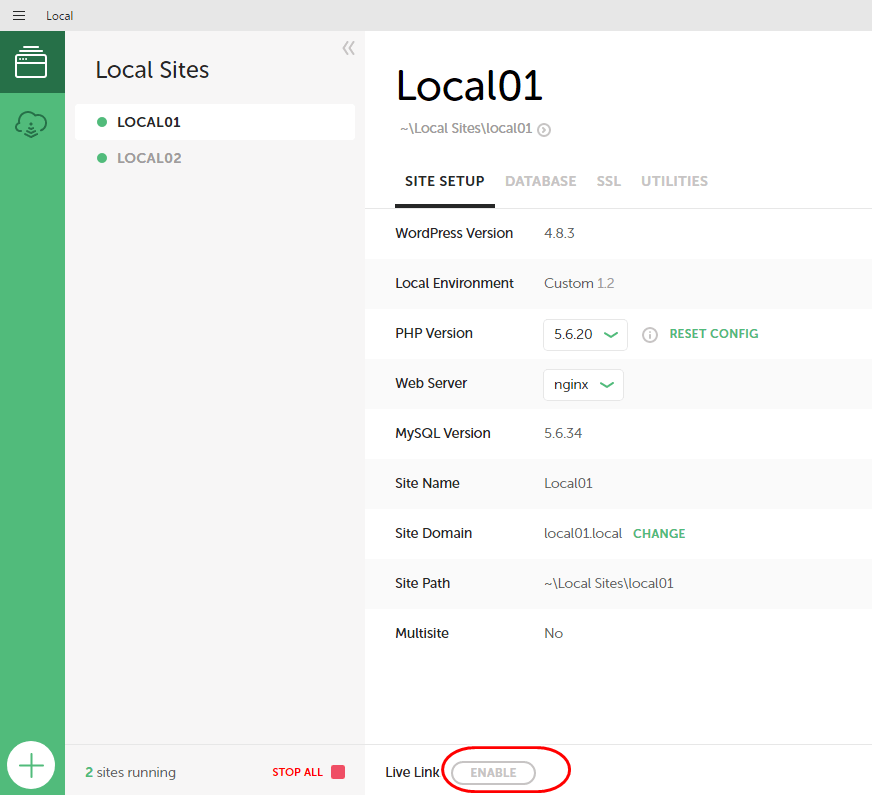Image resolution: width=872 pixels, height=795 pixels.
Task: Click the Reset Config link
Action: (x=714, y=334)
